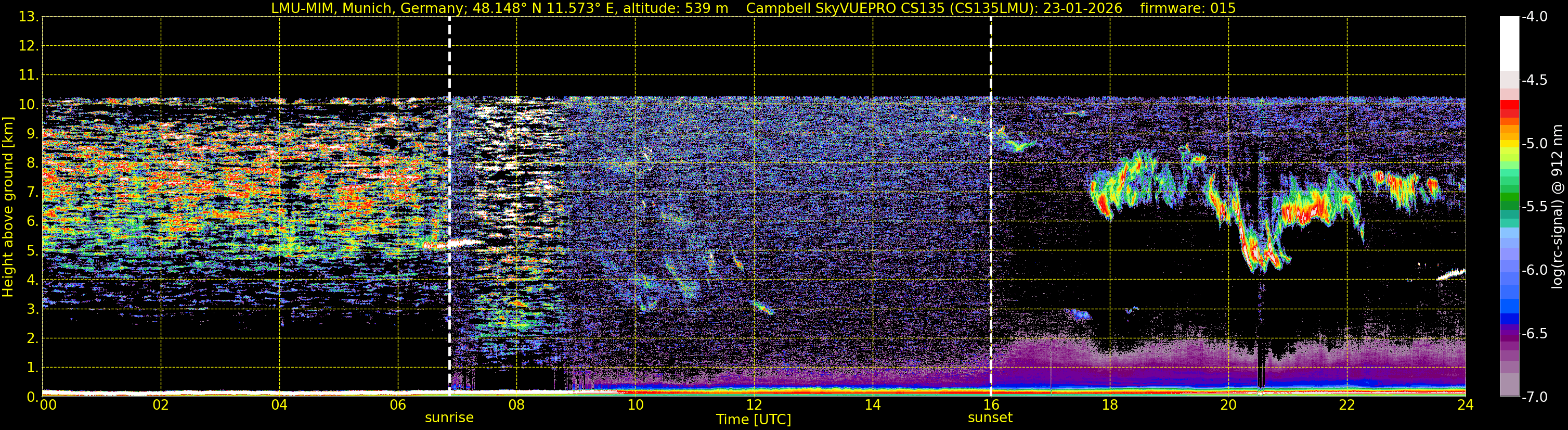Click the '10.' height axis tick label
This screenshot has width=1568, height=430.
point(29,105)
